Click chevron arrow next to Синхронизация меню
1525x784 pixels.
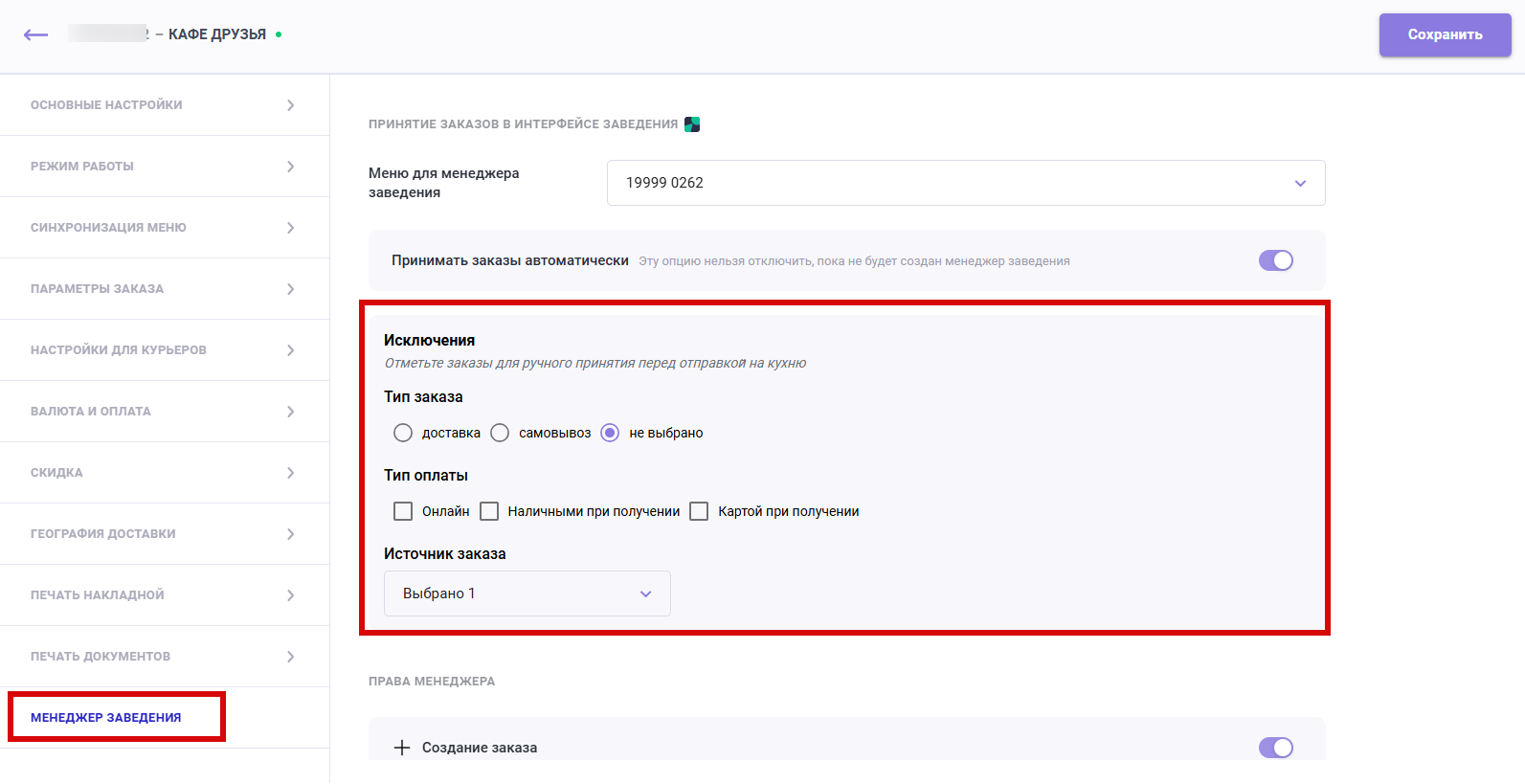(290, 228)
